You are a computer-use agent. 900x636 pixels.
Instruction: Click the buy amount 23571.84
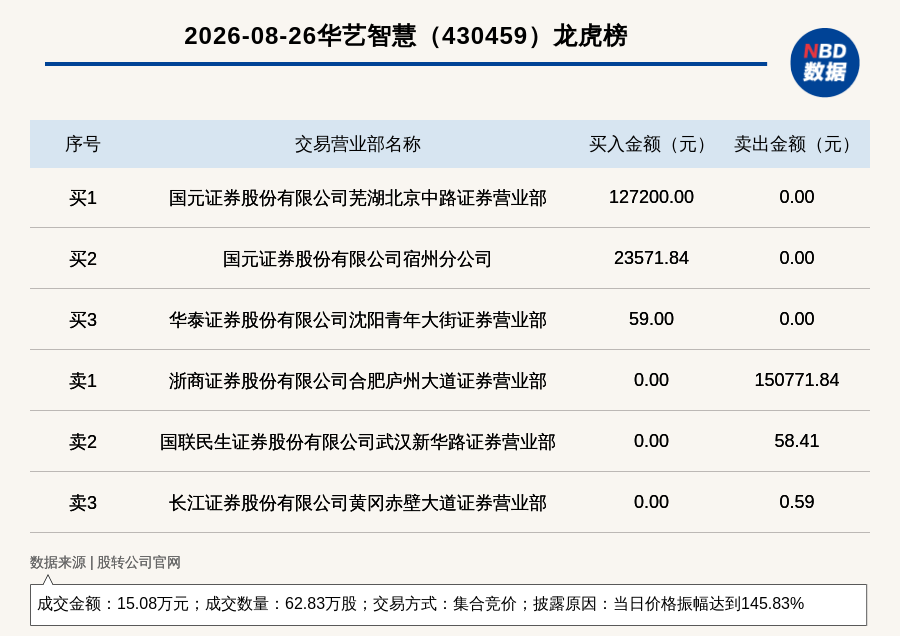(651, 258)
